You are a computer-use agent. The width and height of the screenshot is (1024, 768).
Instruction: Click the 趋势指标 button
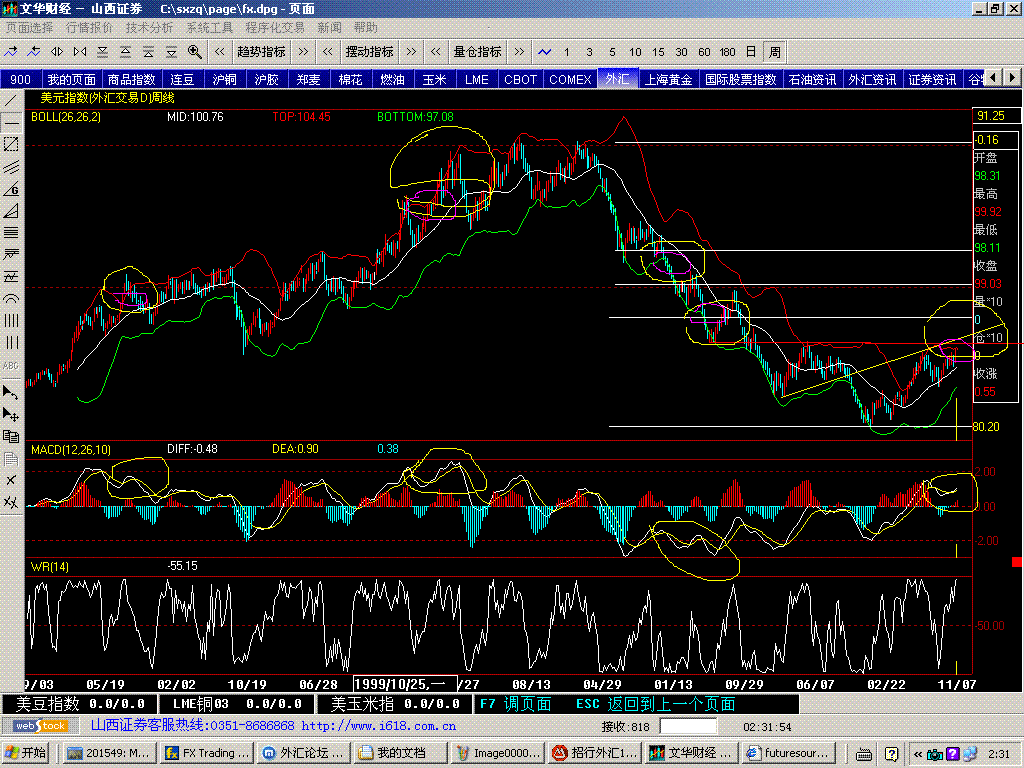[261, 51]
